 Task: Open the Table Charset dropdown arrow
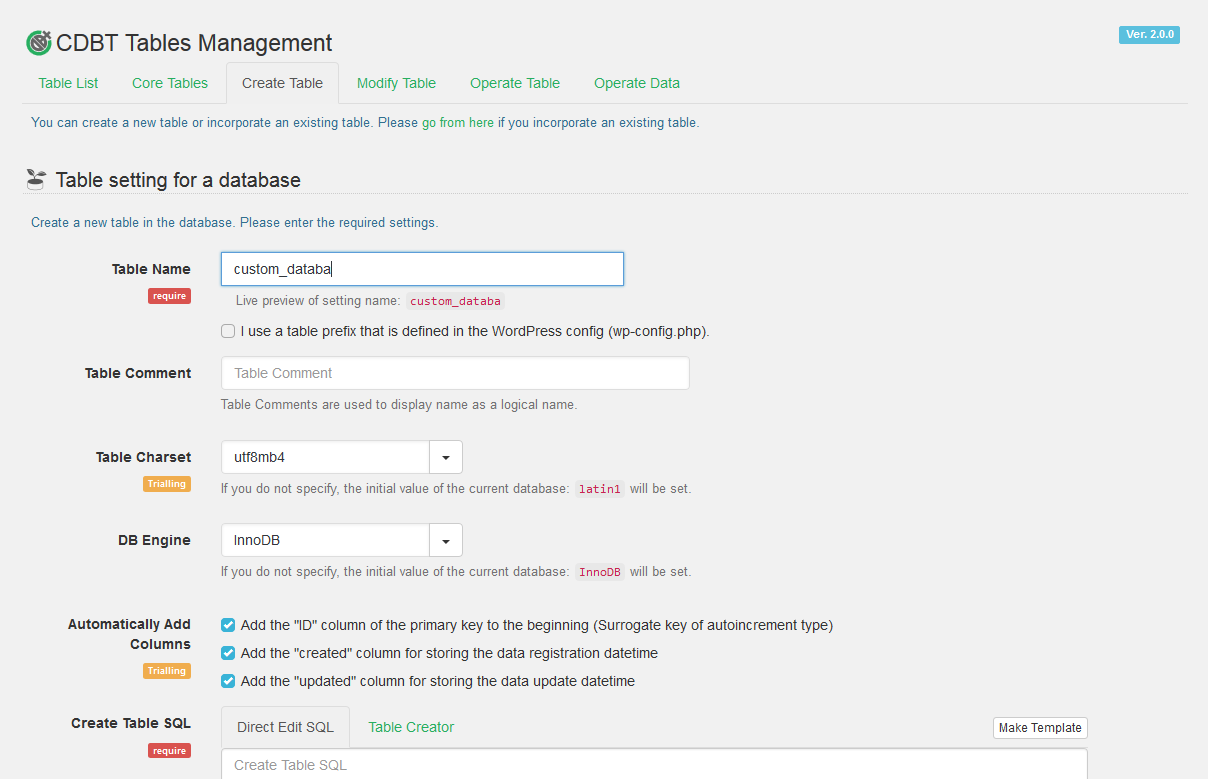click(x=445, y=457)
